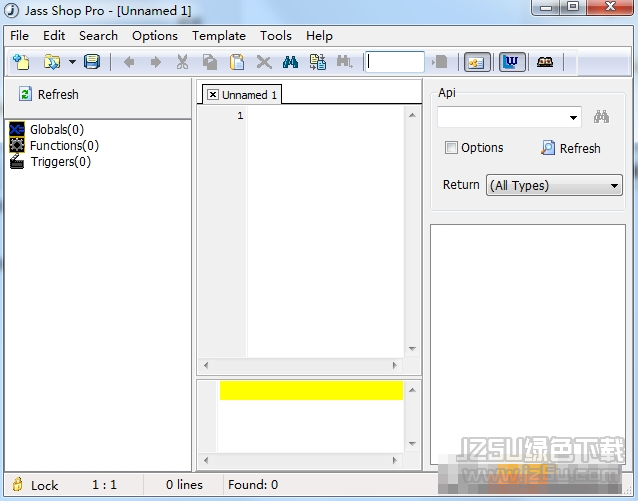Click the editor horizontal scroll-left arrow
This screenshot has height=501, width=638.
(206, 365)
